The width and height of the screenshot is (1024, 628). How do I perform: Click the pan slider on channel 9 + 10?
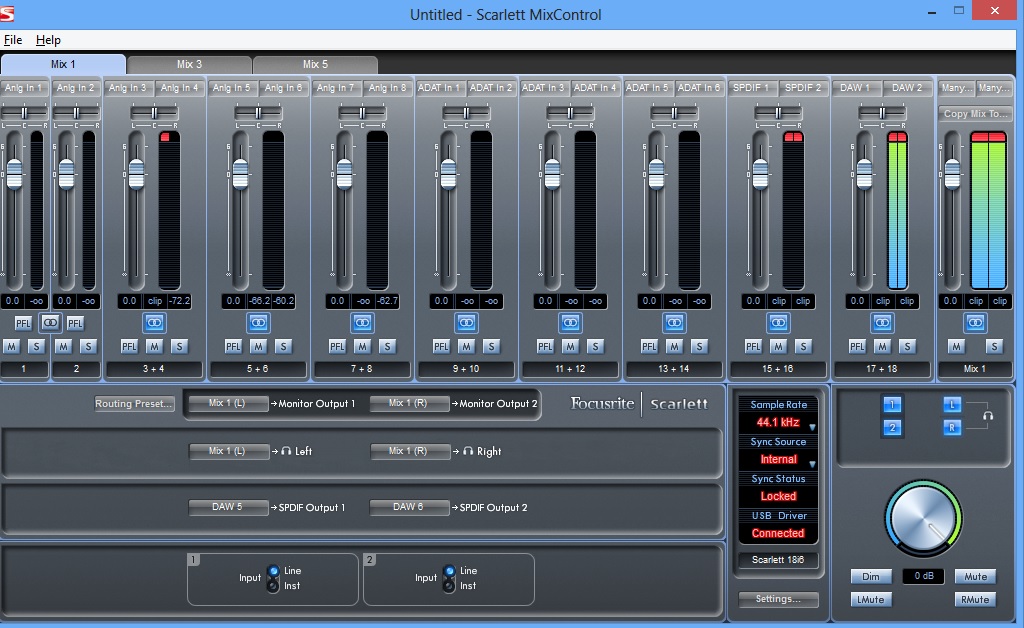point(466,113)
